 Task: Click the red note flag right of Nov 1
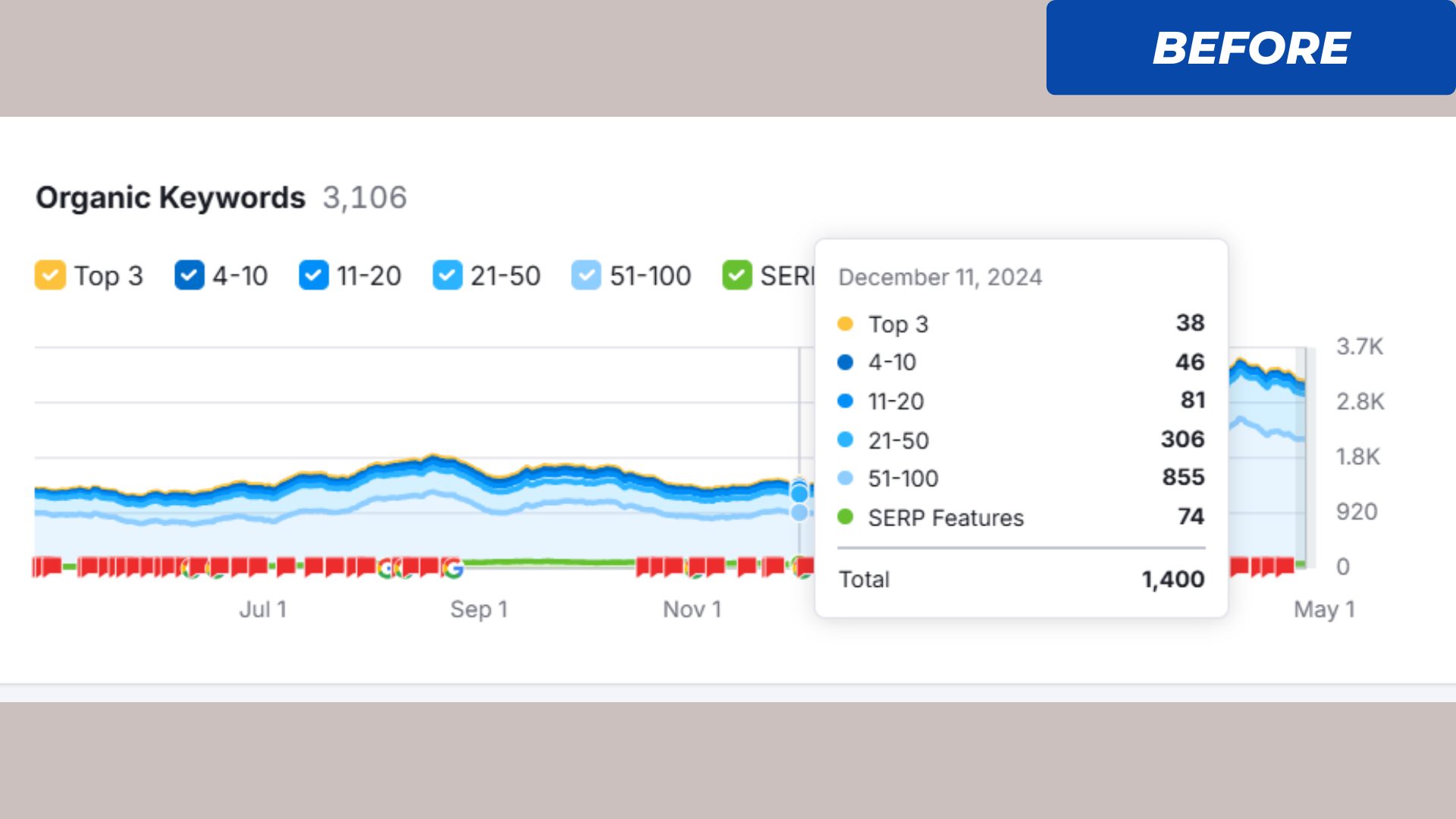pyautogui.click(x=747, y=566)
